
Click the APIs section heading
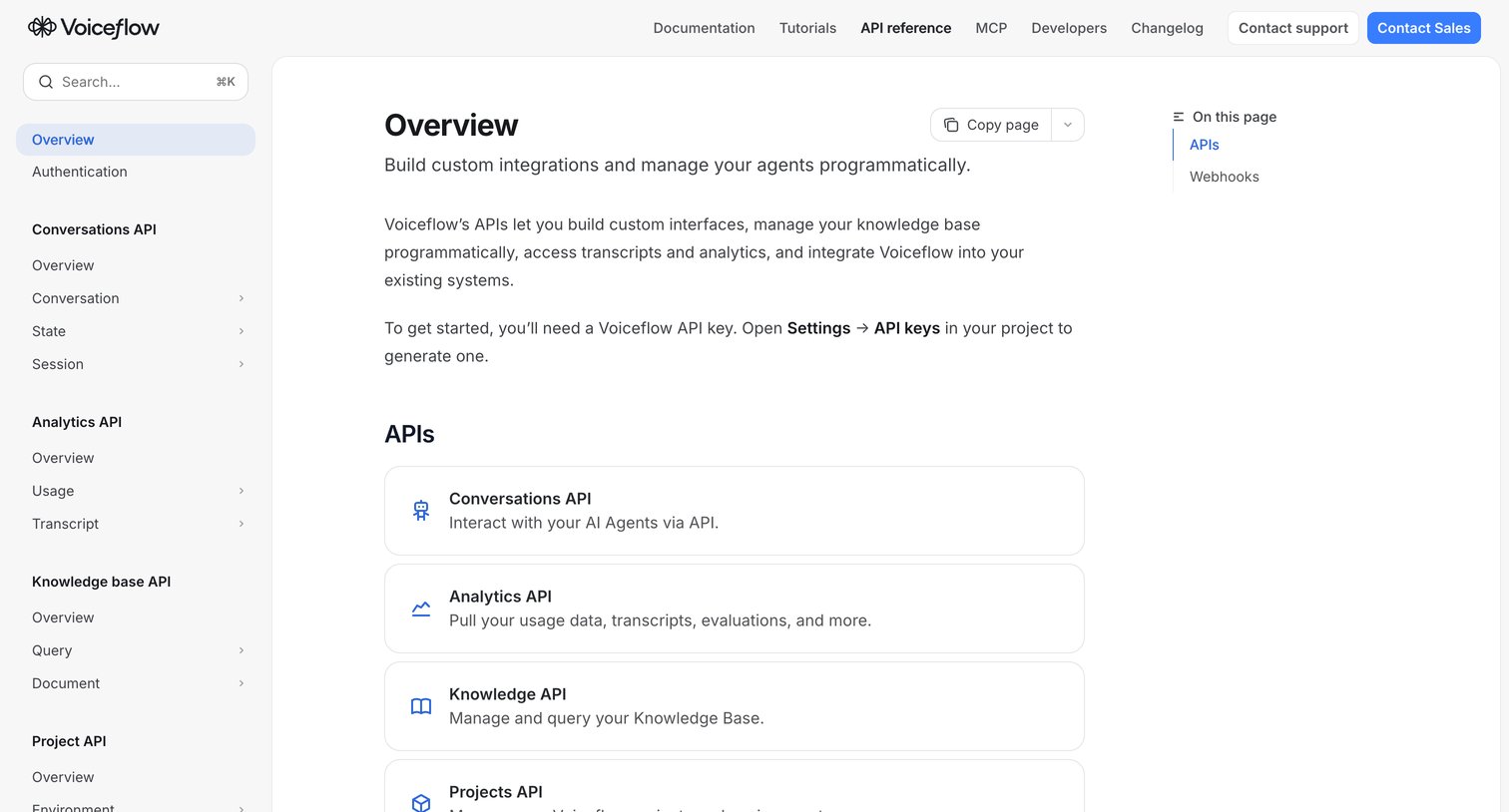click(409, 434)
